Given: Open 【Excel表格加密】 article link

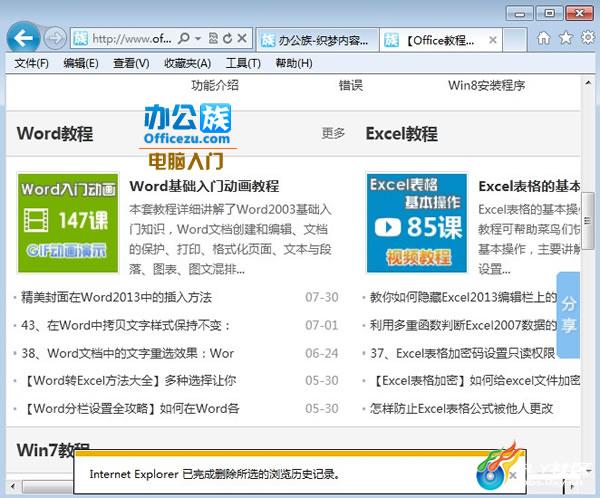Looking at the screenshot, I should (x=474, y=380).
